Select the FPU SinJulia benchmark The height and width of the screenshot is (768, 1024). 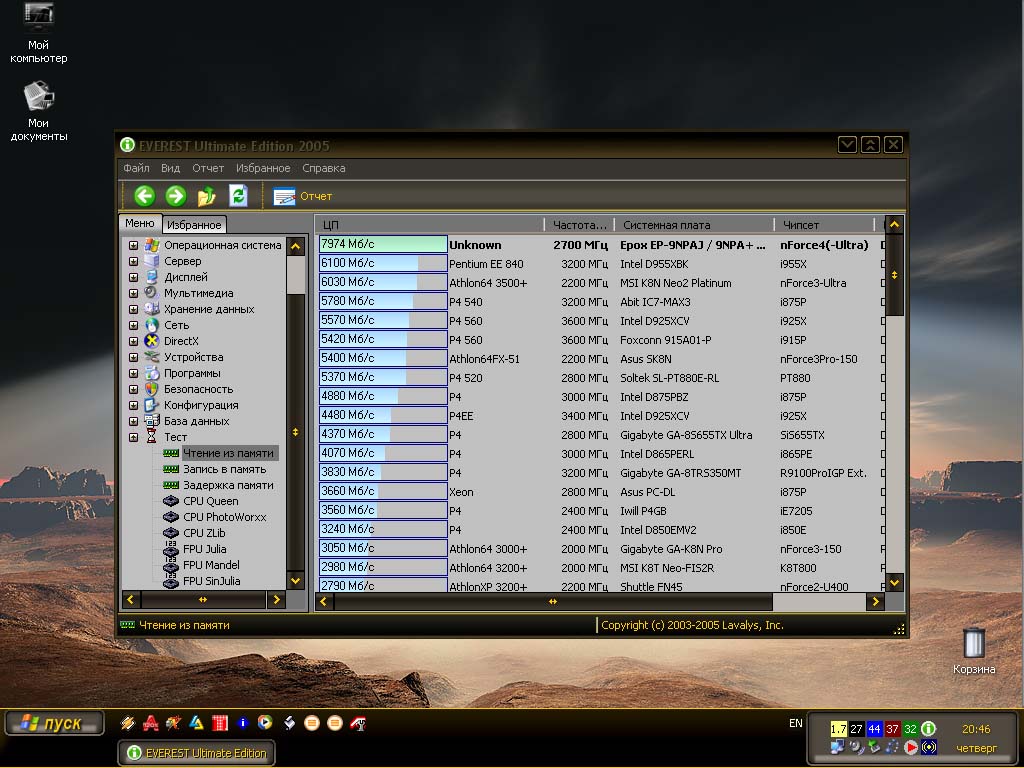212,581
